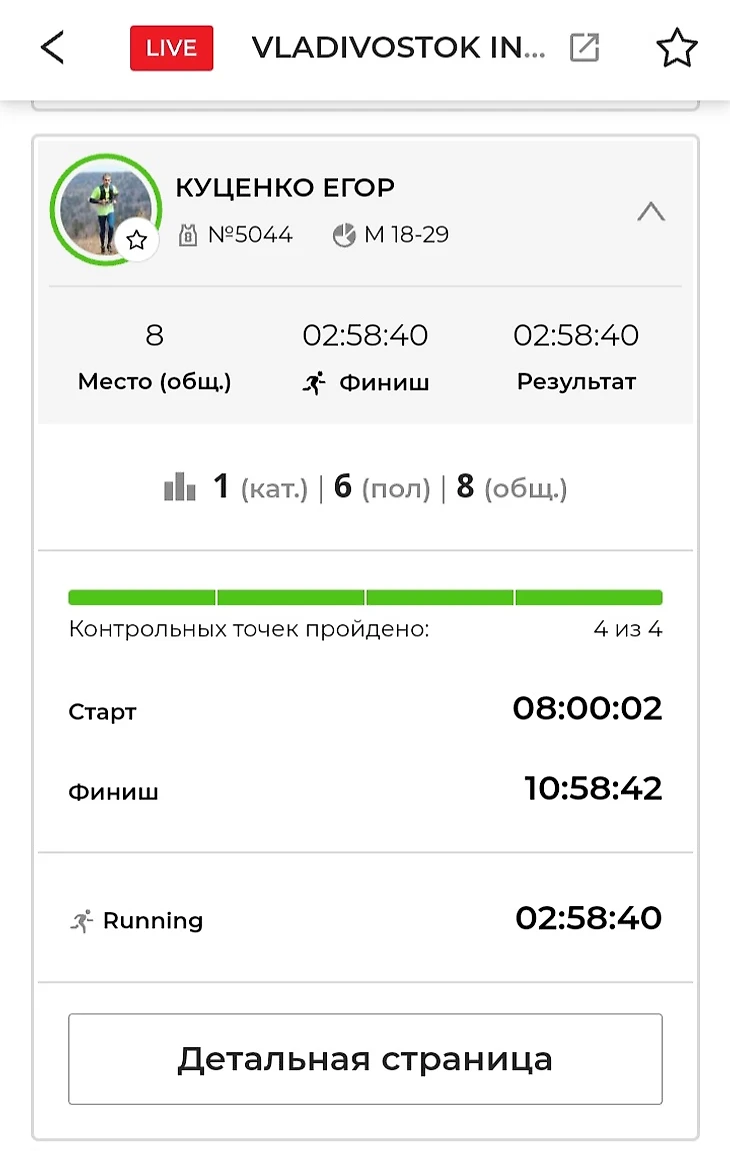Click Куценко Егор profile photo
Screen dimensions: 730x1151
[100, 205]
